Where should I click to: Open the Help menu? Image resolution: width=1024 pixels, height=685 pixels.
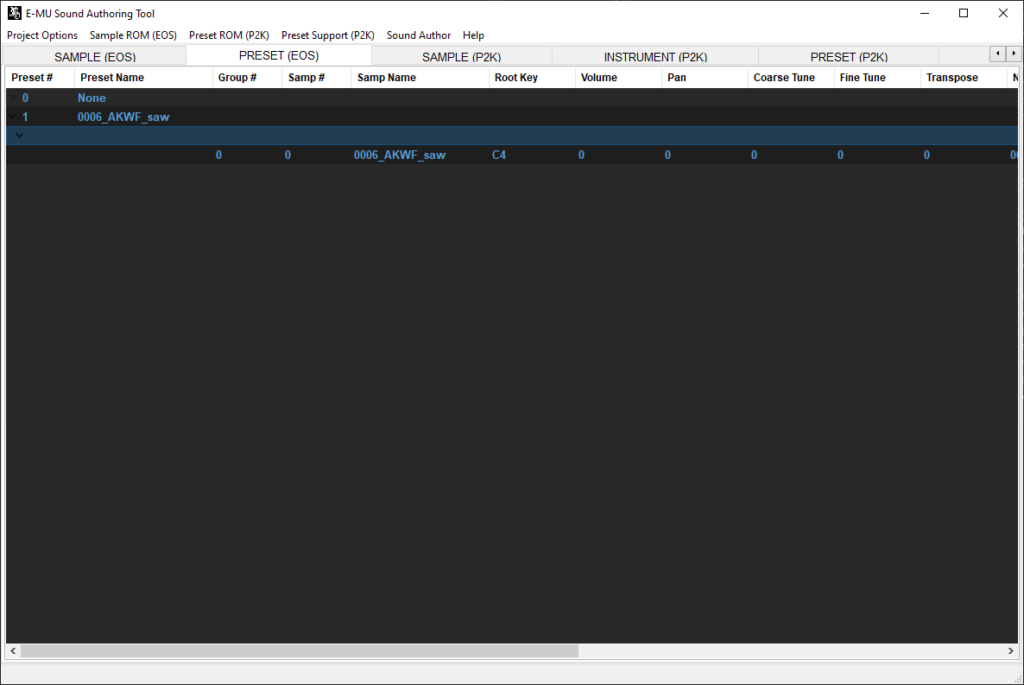pyautogui.click(x=473, y=35)
